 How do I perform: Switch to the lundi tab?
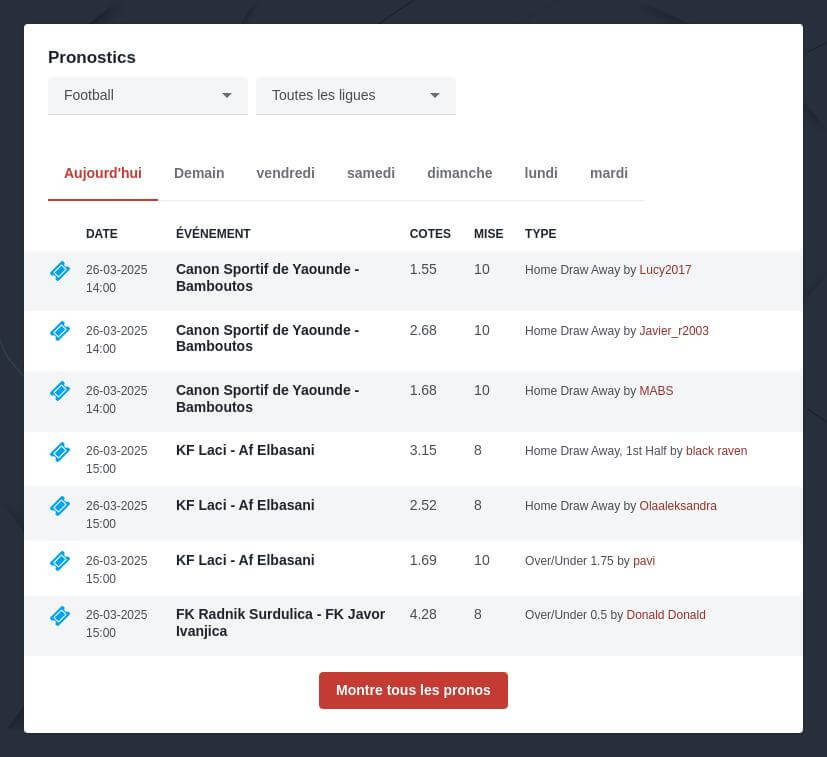pyautogui.click(x=541, y=173)
